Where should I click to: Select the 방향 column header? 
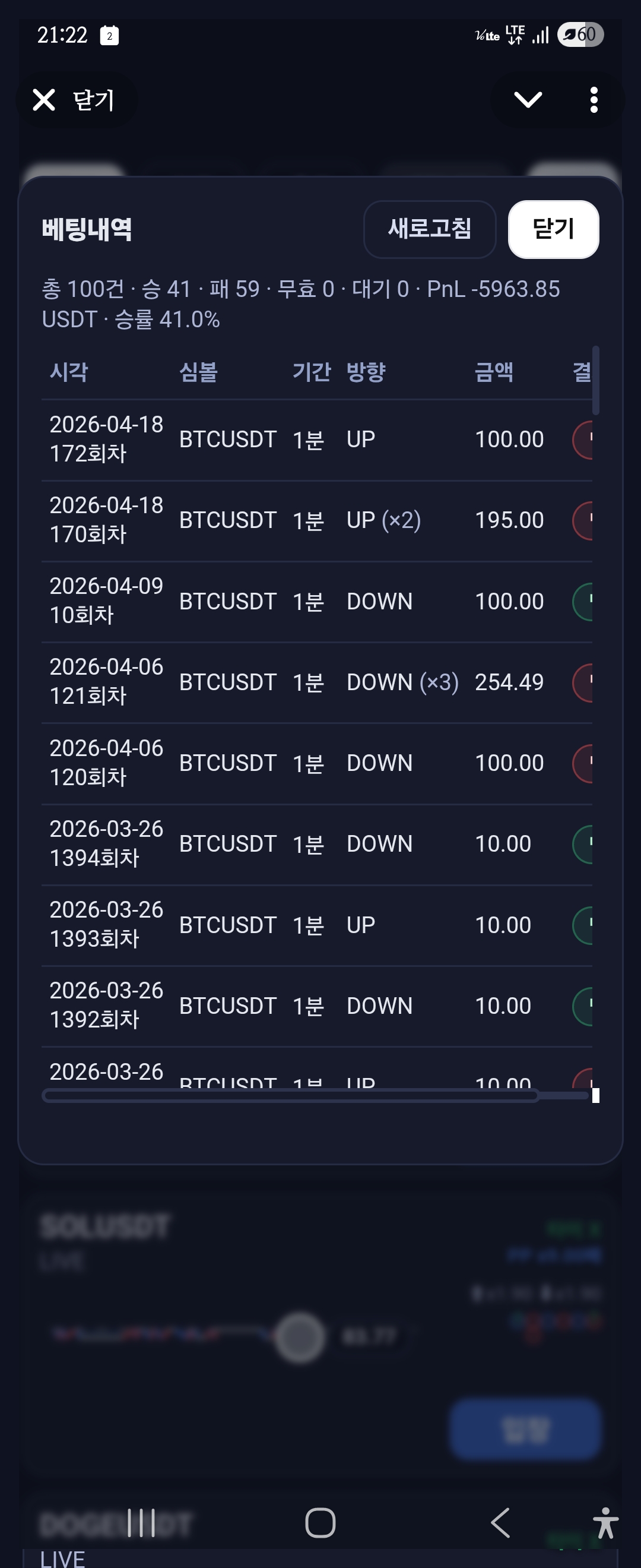pos(366,371)
